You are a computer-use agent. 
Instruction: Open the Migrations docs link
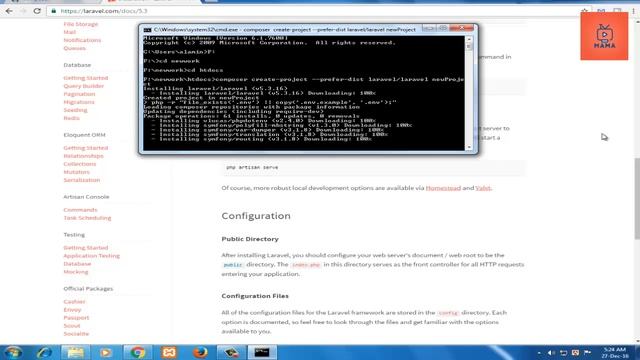click(79, 102)
